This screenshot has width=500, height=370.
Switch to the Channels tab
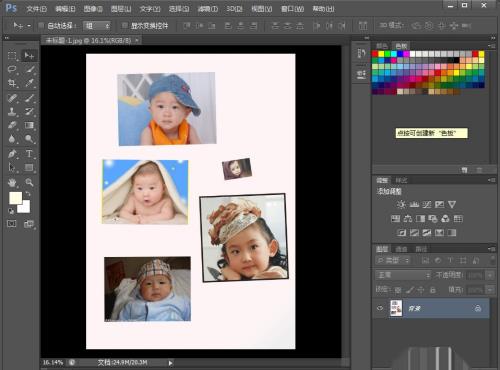[401, 249]
